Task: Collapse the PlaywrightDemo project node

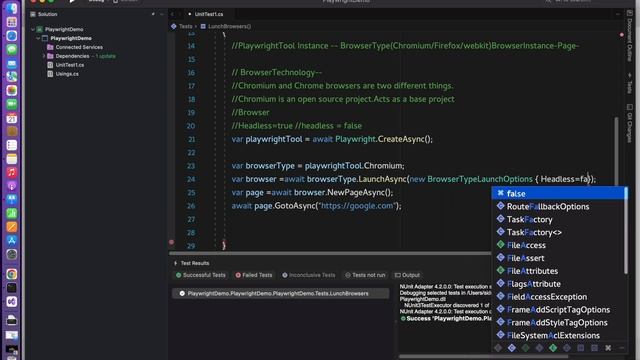Action: pyautogui.click(x=38, y=38)
